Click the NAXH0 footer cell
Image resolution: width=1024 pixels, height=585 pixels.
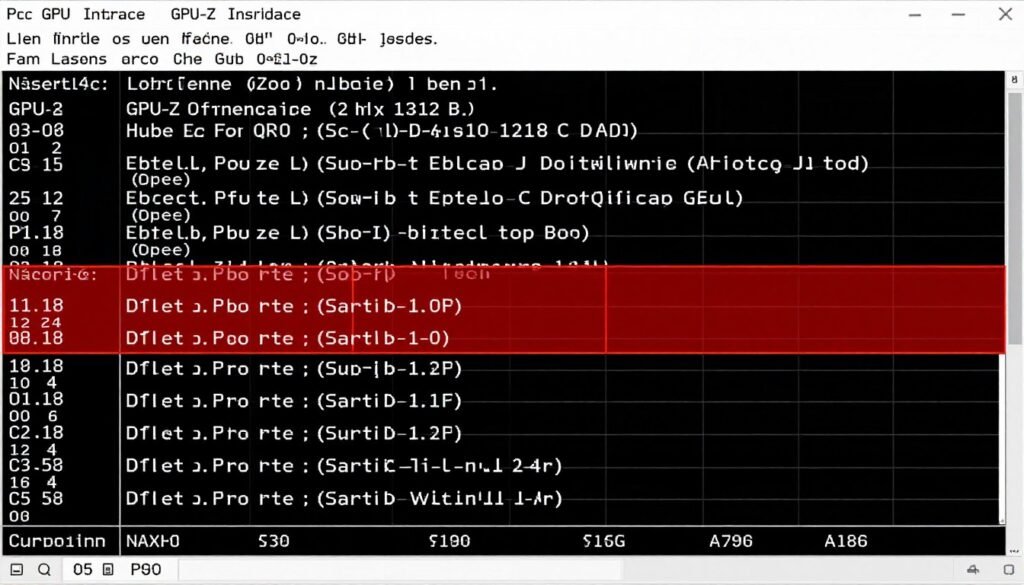click(153, 541)
